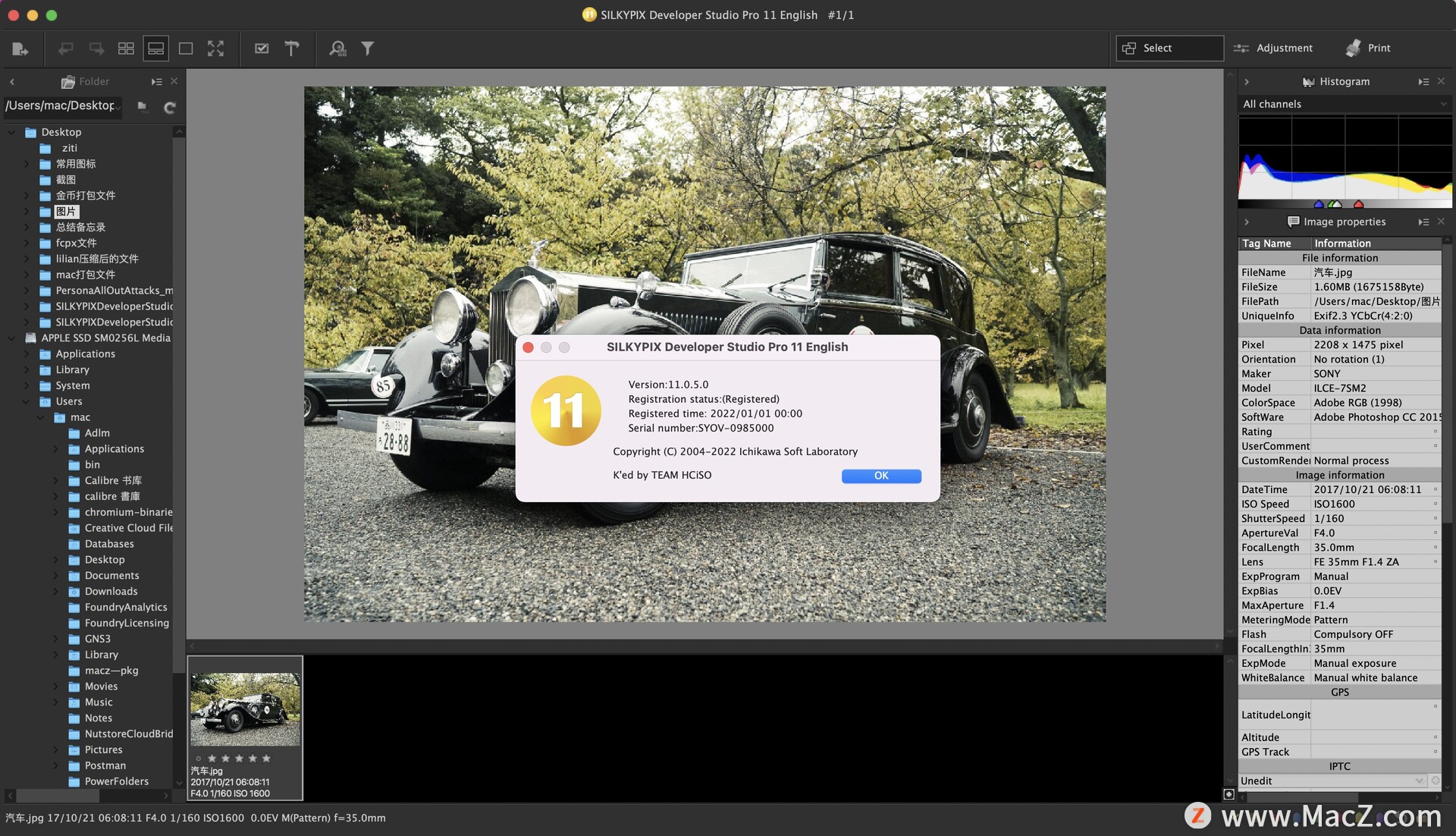Collapse the Desktop tree node
This screenshot has width=1456, height=836.
11,132
